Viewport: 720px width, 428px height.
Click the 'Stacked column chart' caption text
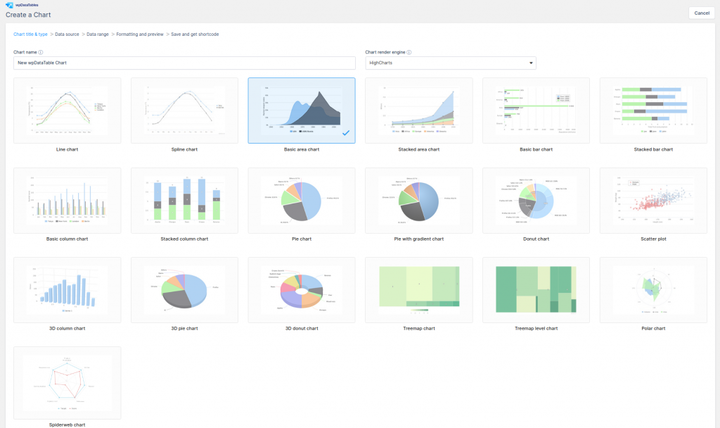pos(185,239)
